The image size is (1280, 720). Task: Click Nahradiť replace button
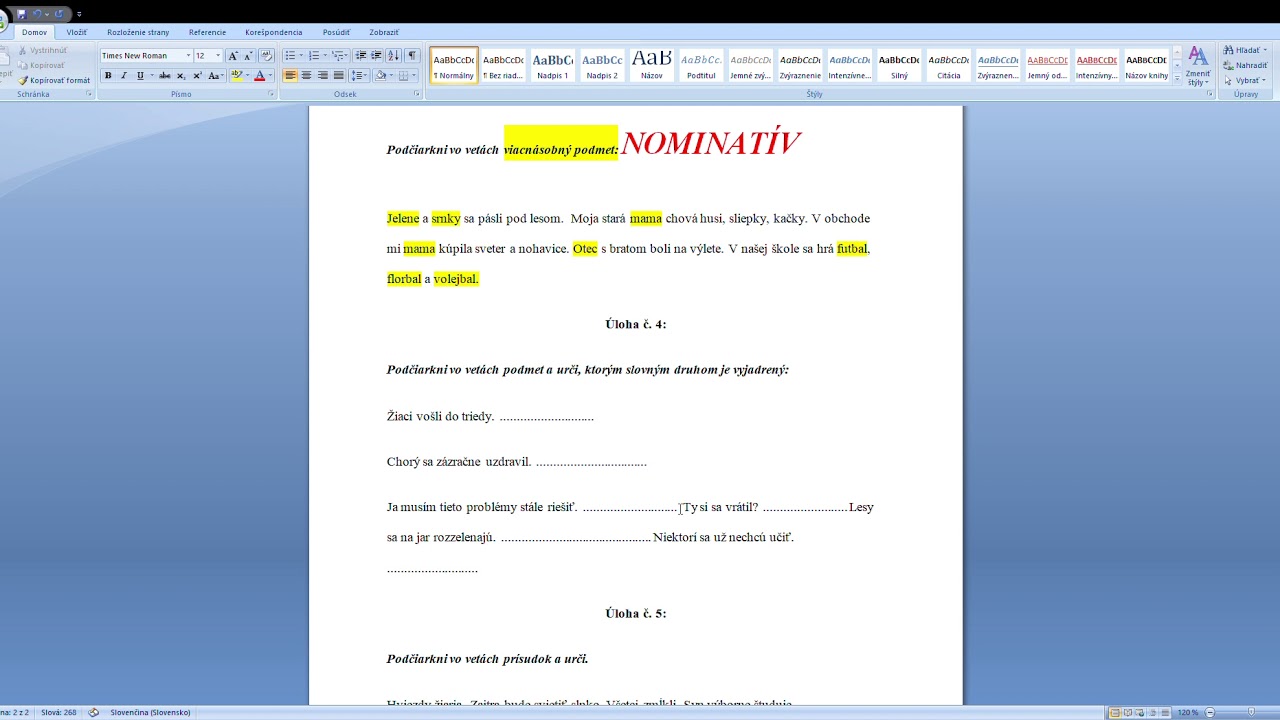(1245, 65)
